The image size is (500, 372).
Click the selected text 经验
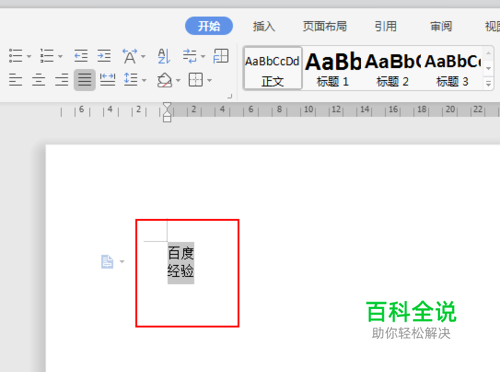click(181, 271)
